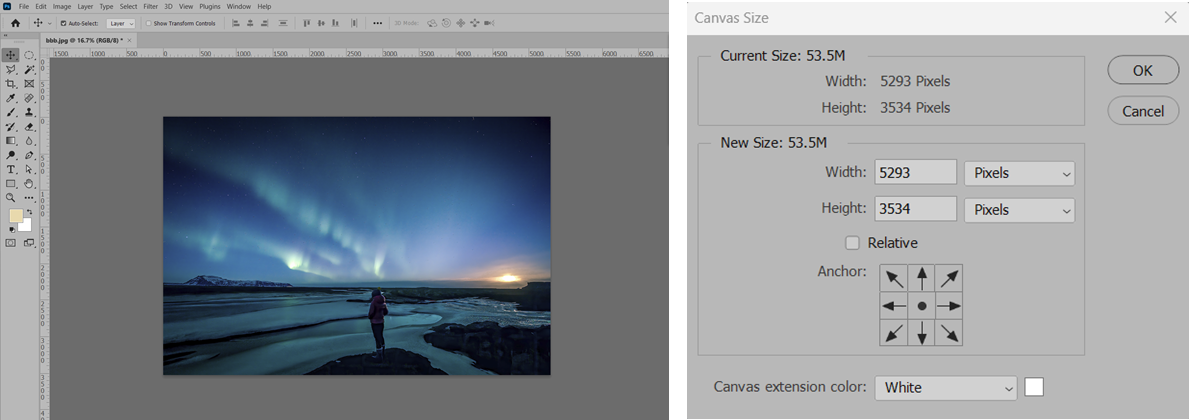
Task: Select the Elliptical Marquee tool
Action: click(x=29, y=55)
